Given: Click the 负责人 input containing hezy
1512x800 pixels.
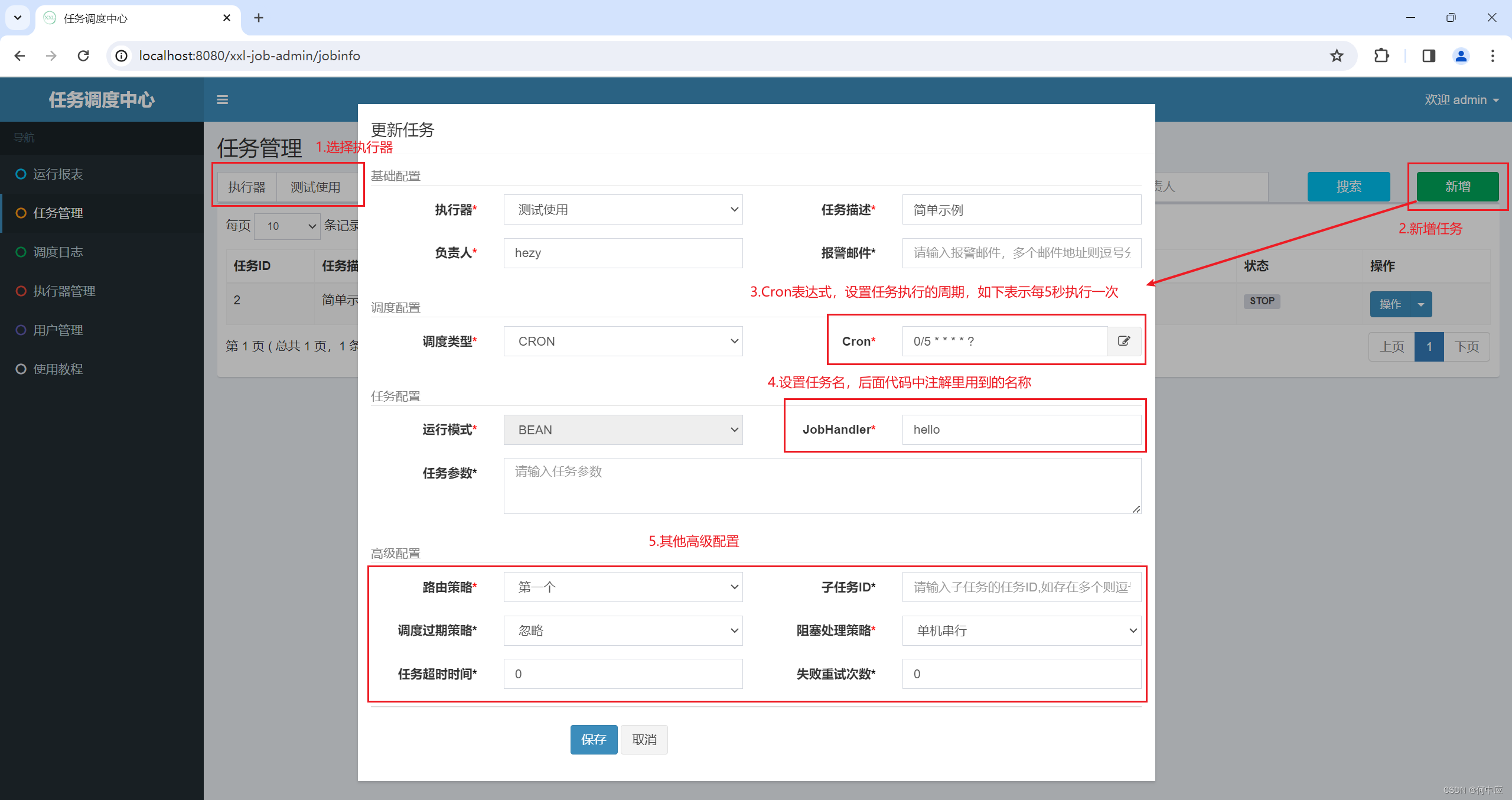Looking at the screenshot, I should click(623, 253).
